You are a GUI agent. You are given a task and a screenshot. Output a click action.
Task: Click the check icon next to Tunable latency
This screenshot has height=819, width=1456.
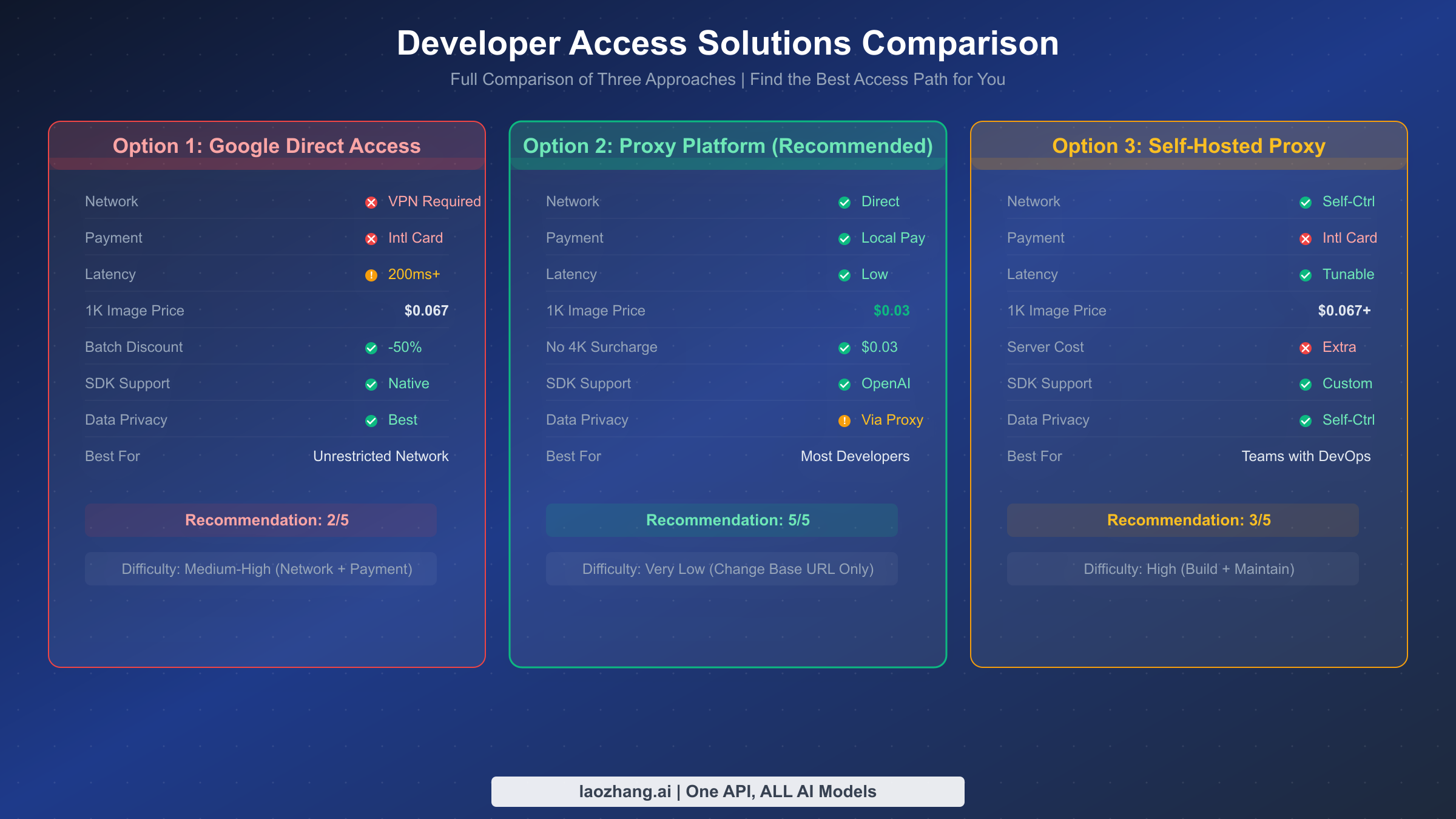(x=1306, y=275)
